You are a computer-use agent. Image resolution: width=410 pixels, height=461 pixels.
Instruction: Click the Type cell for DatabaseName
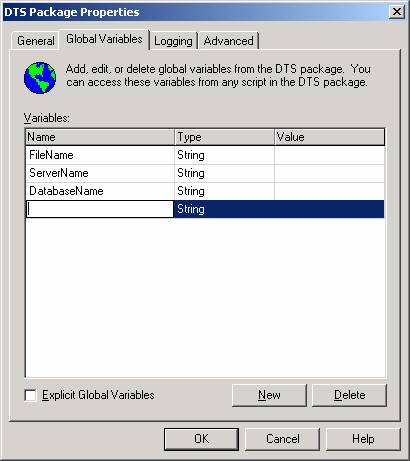pyautogui.click(x=224, y=191)
